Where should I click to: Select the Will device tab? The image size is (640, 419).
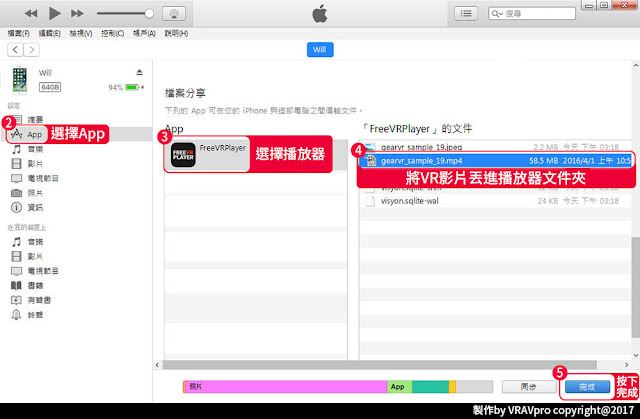pyautogui.click(x=320, y=50)
